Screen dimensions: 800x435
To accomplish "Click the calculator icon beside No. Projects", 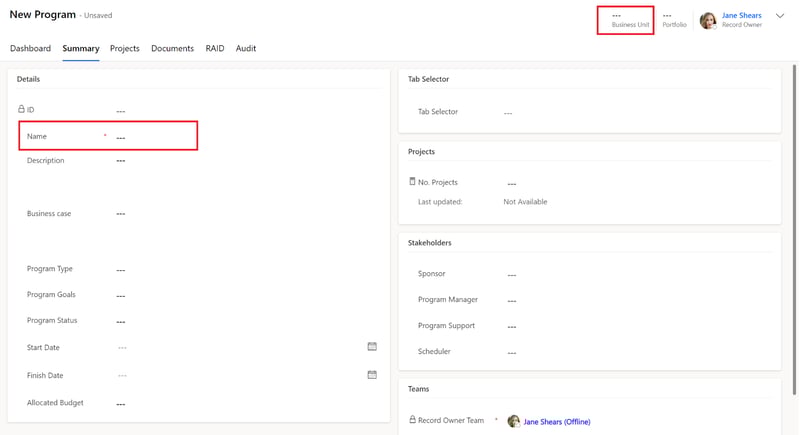I will click(x=412, y=181).
